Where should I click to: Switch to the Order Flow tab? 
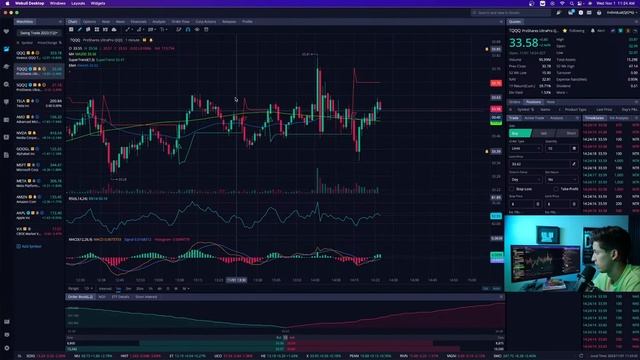pyautogui.click(x=180, y=22)
